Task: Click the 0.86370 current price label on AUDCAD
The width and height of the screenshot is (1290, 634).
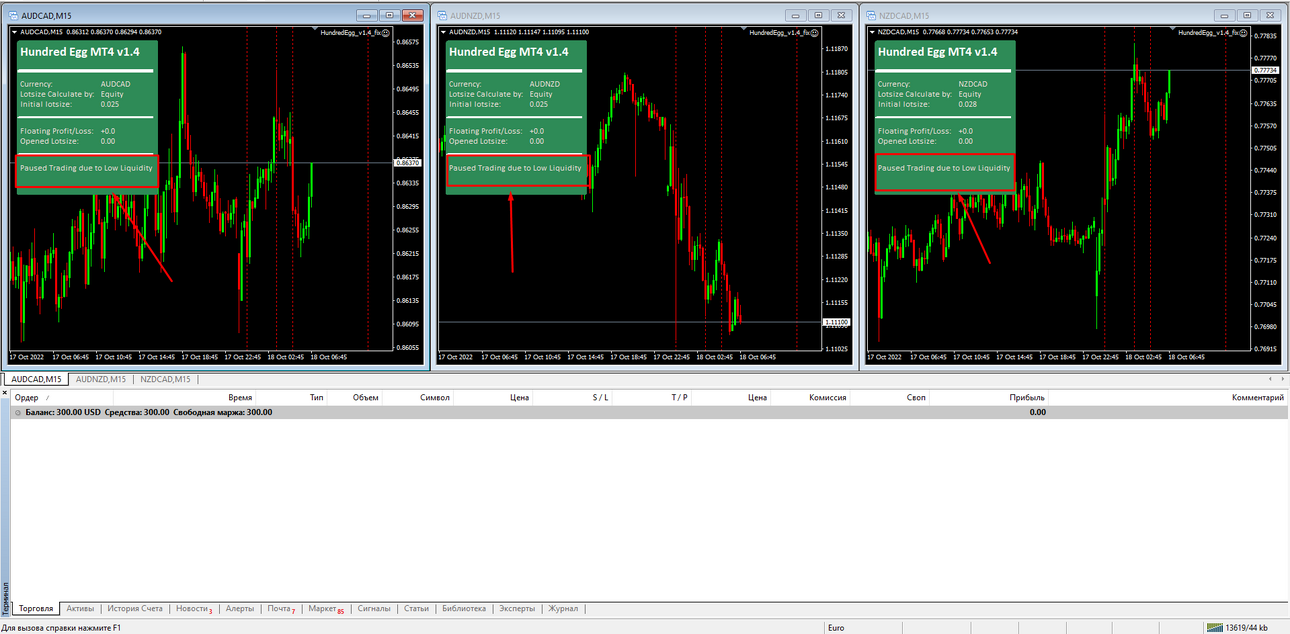Action: [x=407, y=162]
